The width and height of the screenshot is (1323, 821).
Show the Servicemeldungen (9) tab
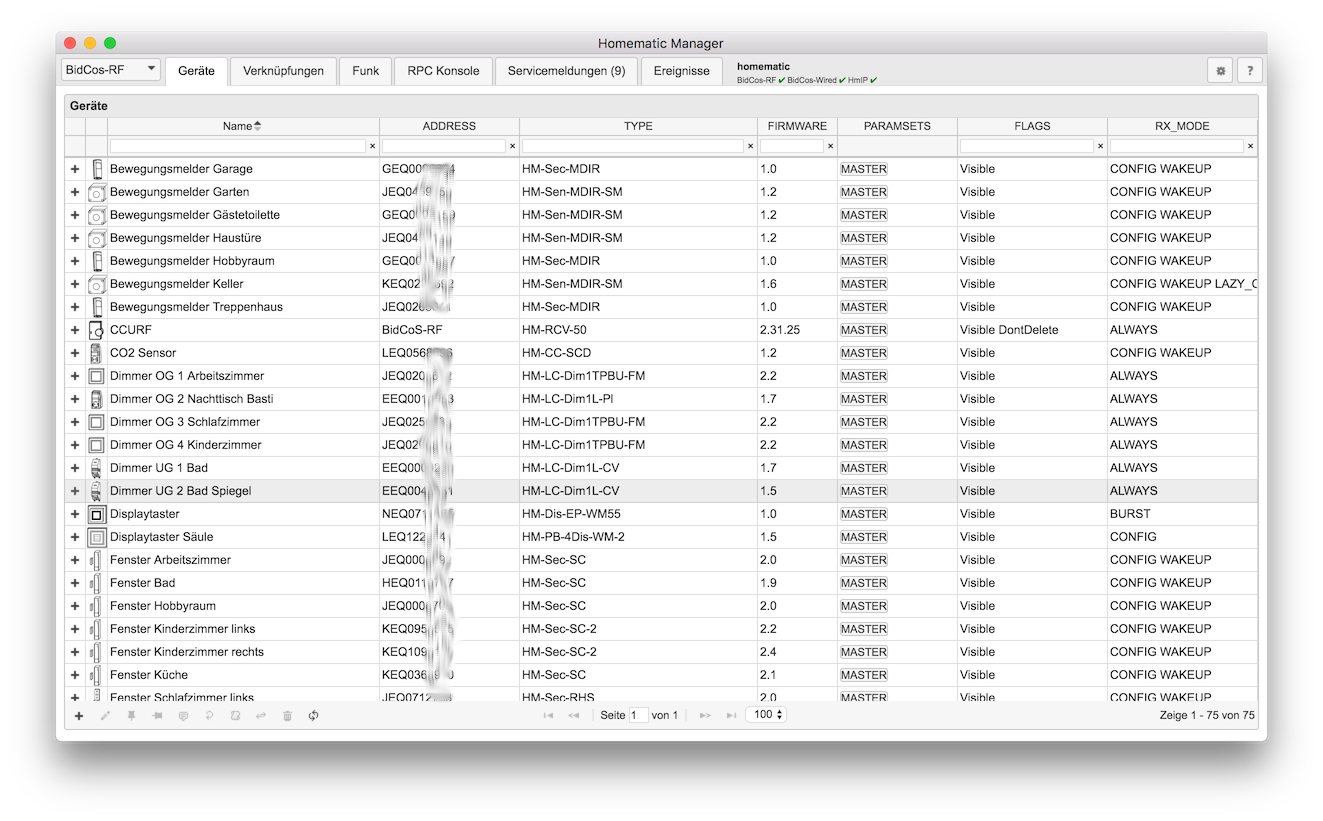pyautogui.click(x=566, y=71)
